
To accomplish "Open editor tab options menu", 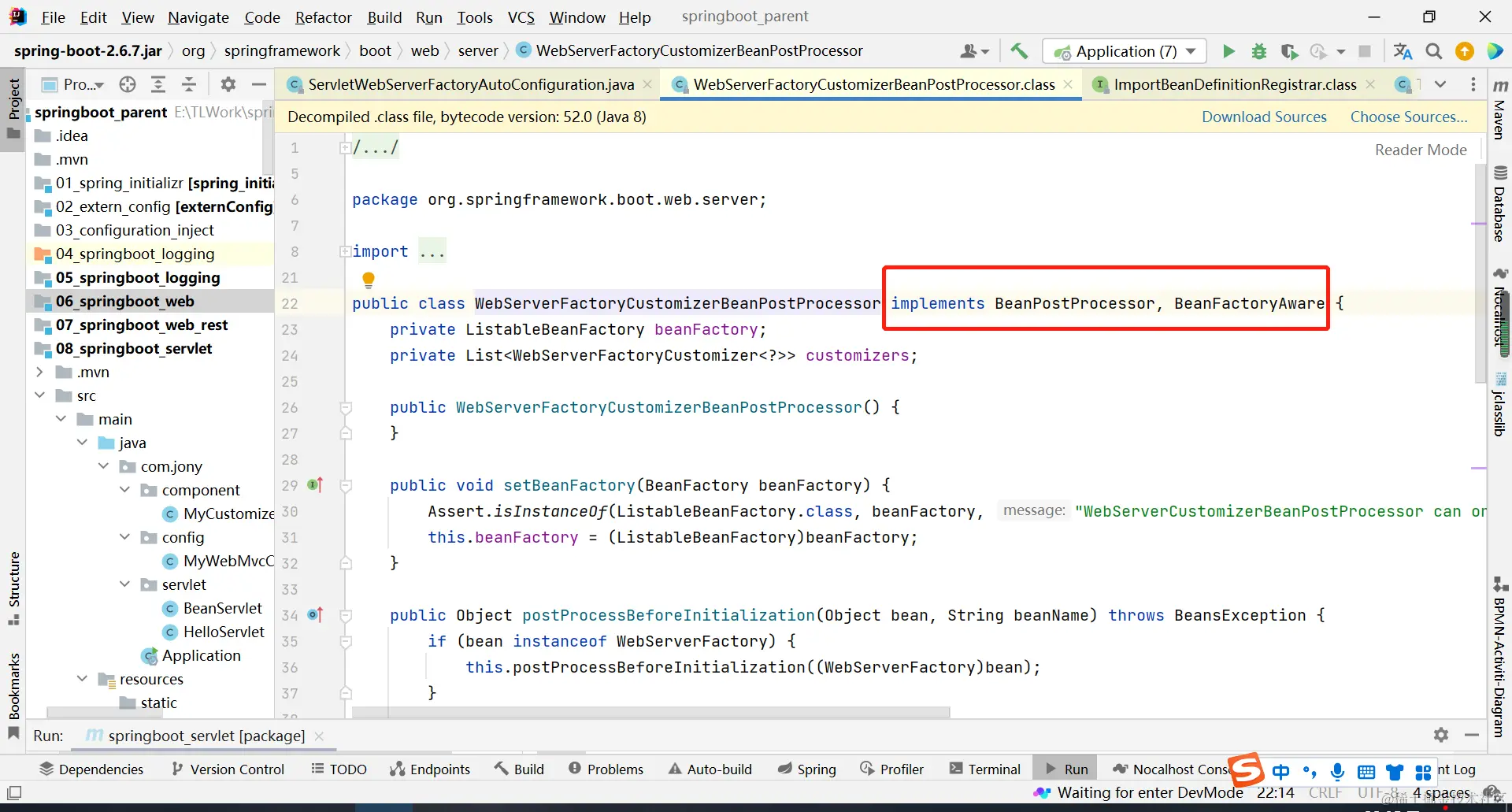I will coord(1473,84).
